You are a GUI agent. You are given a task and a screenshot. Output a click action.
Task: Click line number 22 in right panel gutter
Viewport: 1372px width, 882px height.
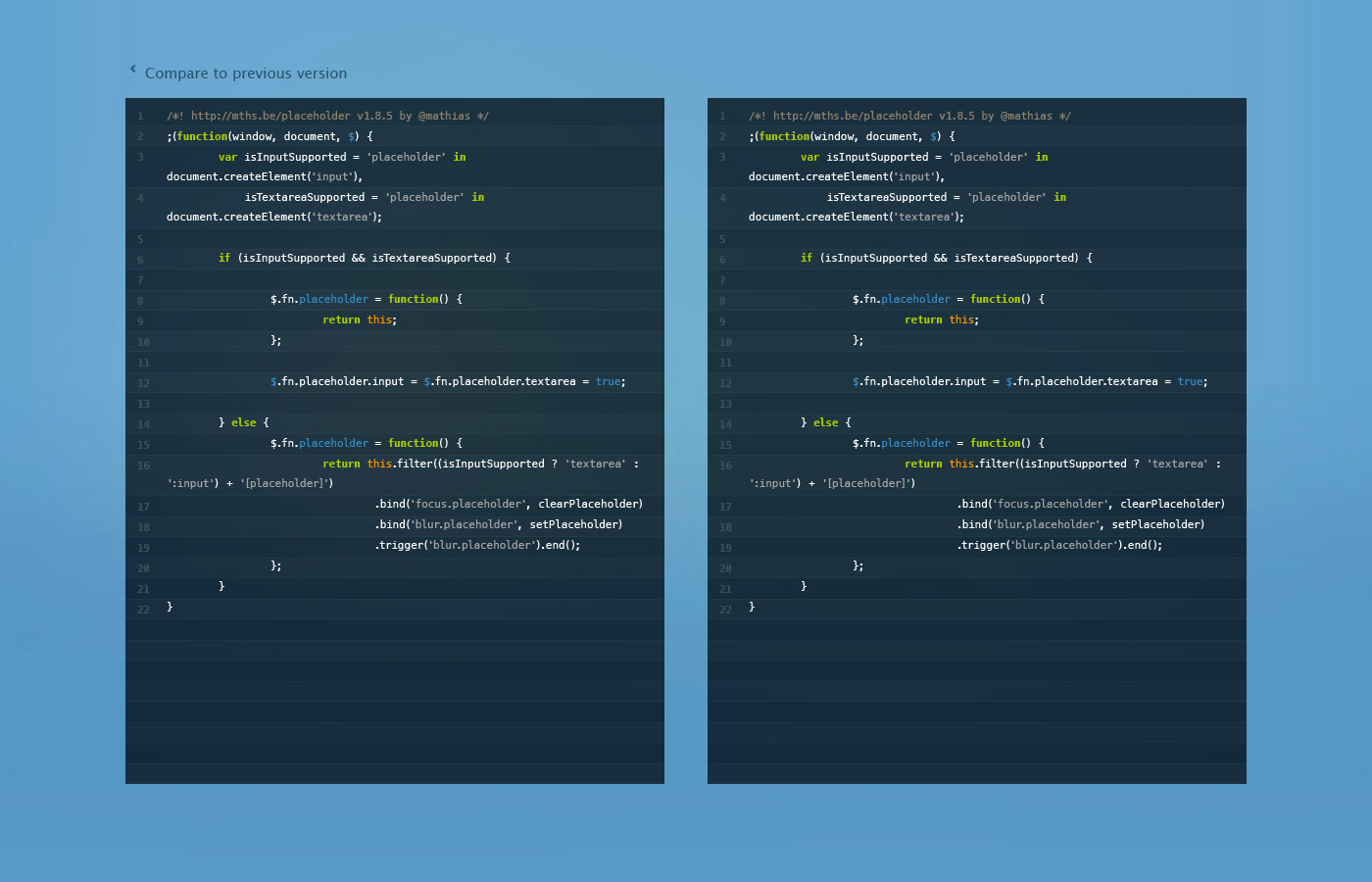[x=726, y=610]
